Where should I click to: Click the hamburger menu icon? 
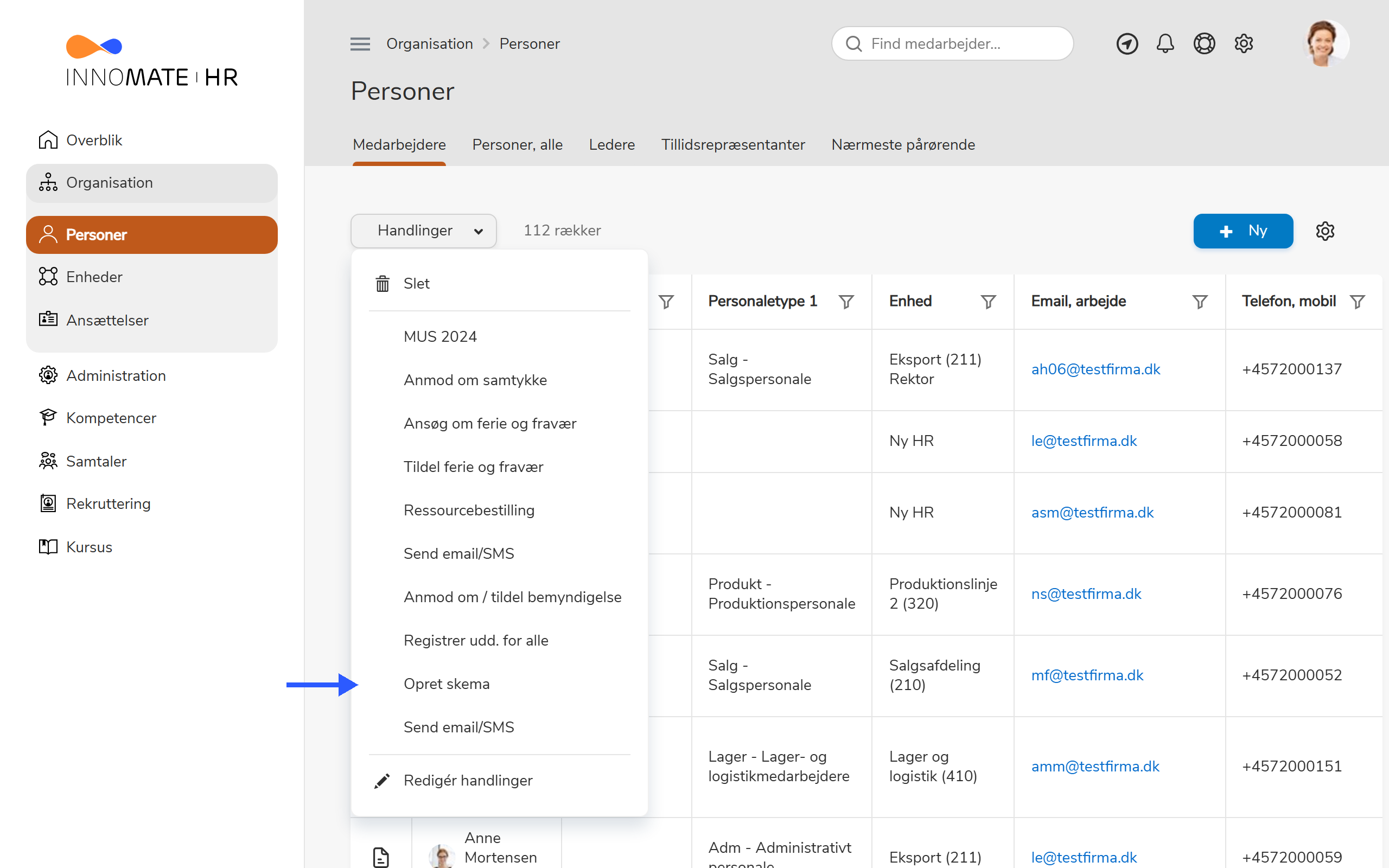[360, 43]
